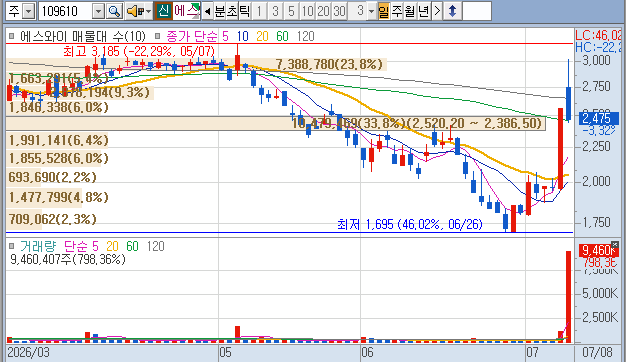The image size is (626, 362).
Task: Click volume profile label 693,690(2.2%)
Action: (52, 177)
